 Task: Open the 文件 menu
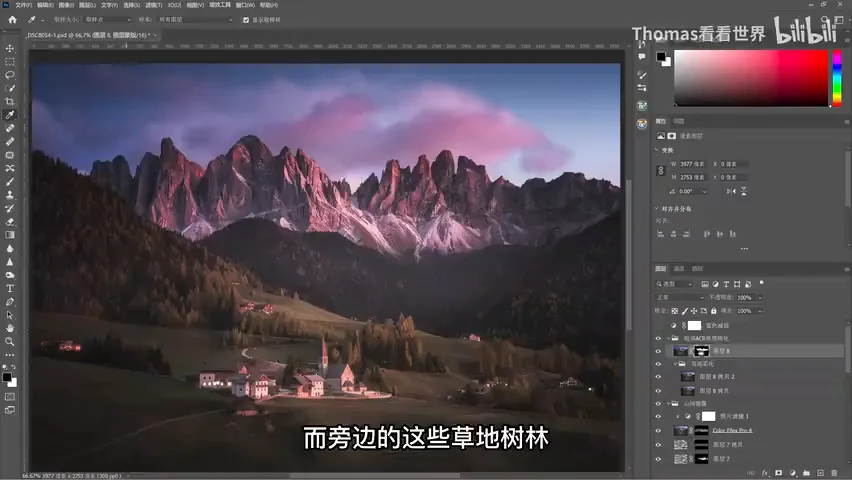click(24, 5)
